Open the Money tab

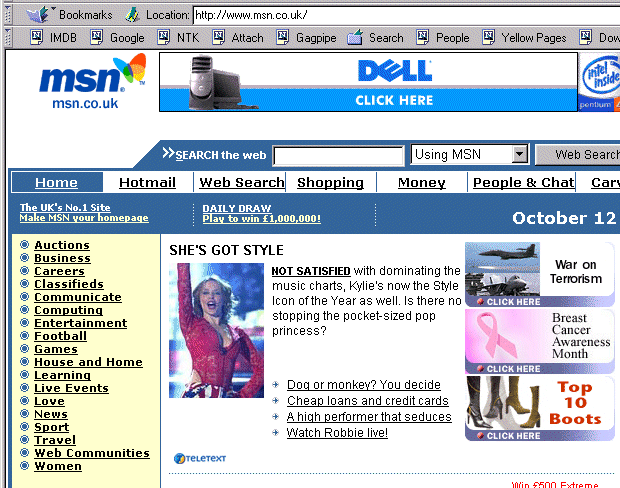click(x=422, y=182)
